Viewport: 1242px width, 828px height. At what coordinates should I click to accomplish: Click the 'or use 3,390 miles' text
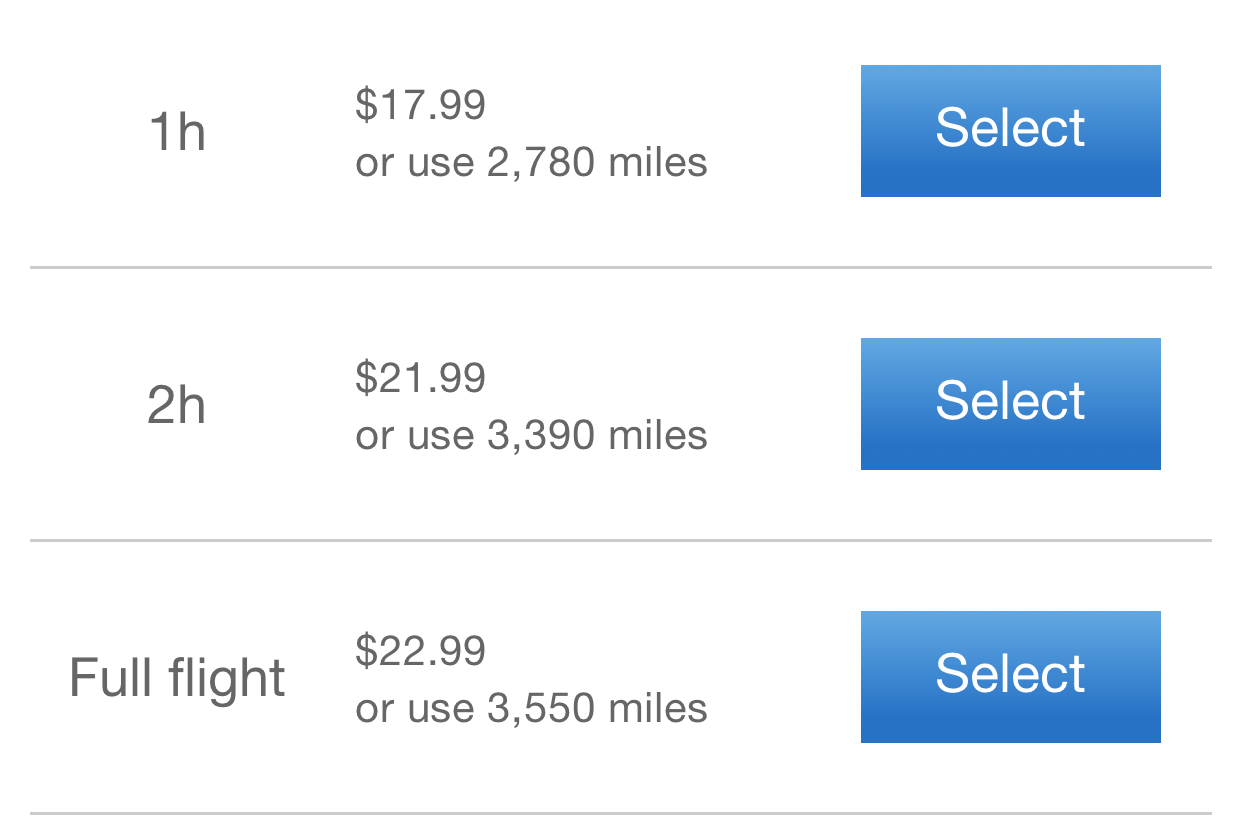(x=531, y=435)
